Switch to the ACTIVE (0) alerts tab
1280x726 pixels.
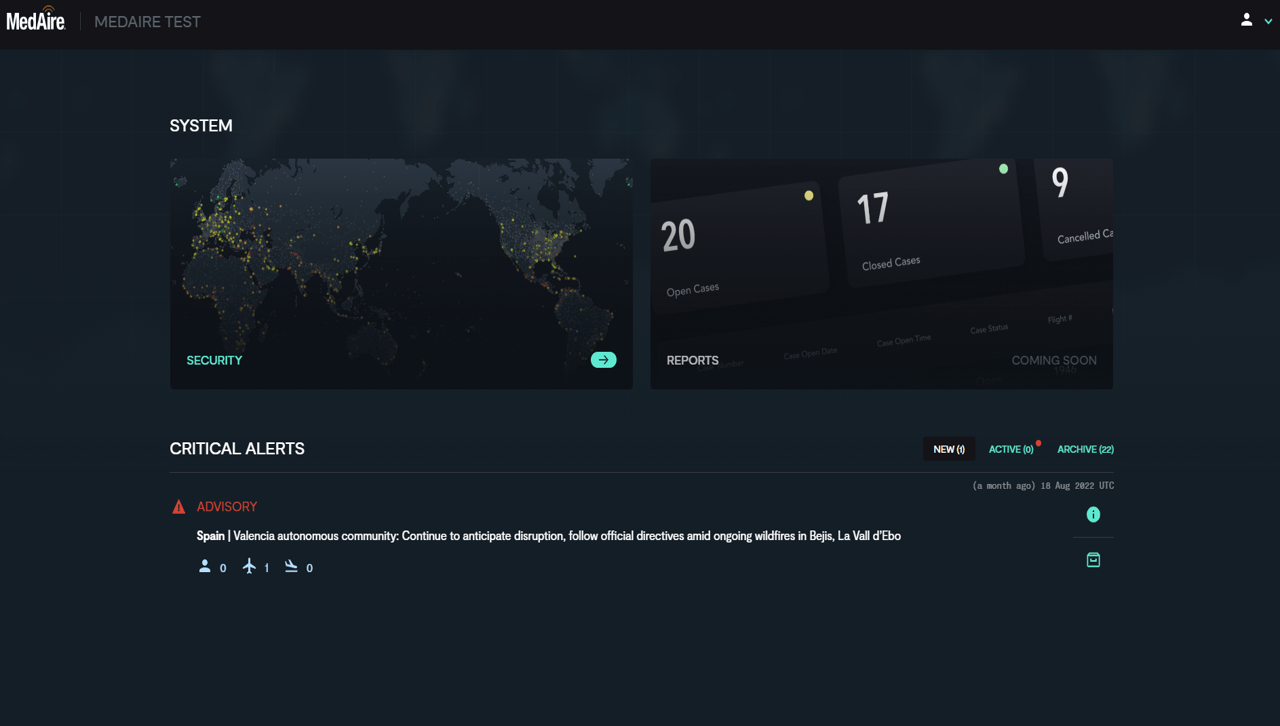click(1011, 449)
